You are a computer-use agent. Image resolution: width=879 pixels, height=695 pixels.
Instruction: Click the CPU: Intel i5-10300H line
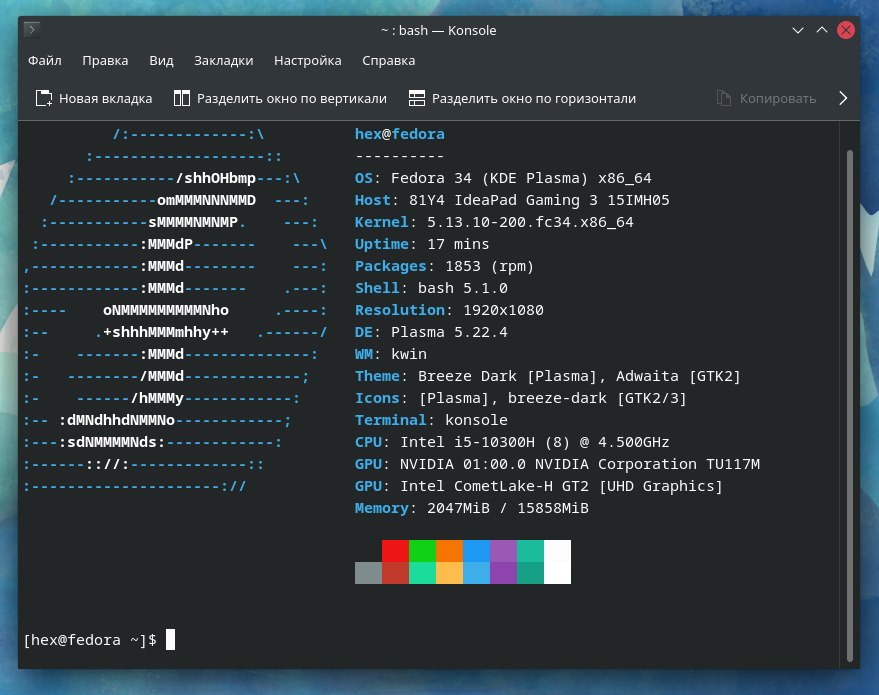tap(512, 442)
